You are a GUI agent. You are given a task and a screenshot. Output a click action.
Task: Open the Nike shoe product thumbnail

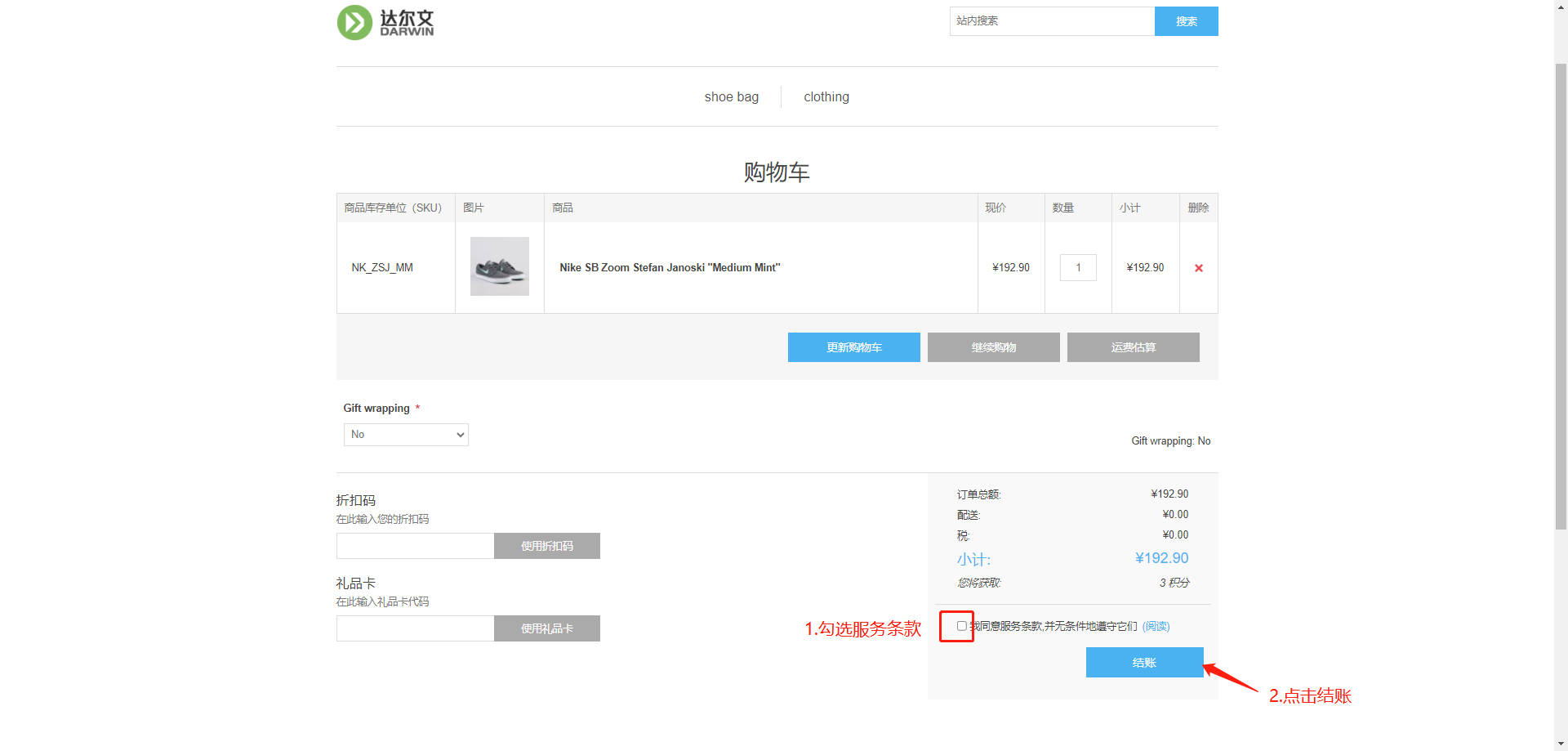[499, 266]
